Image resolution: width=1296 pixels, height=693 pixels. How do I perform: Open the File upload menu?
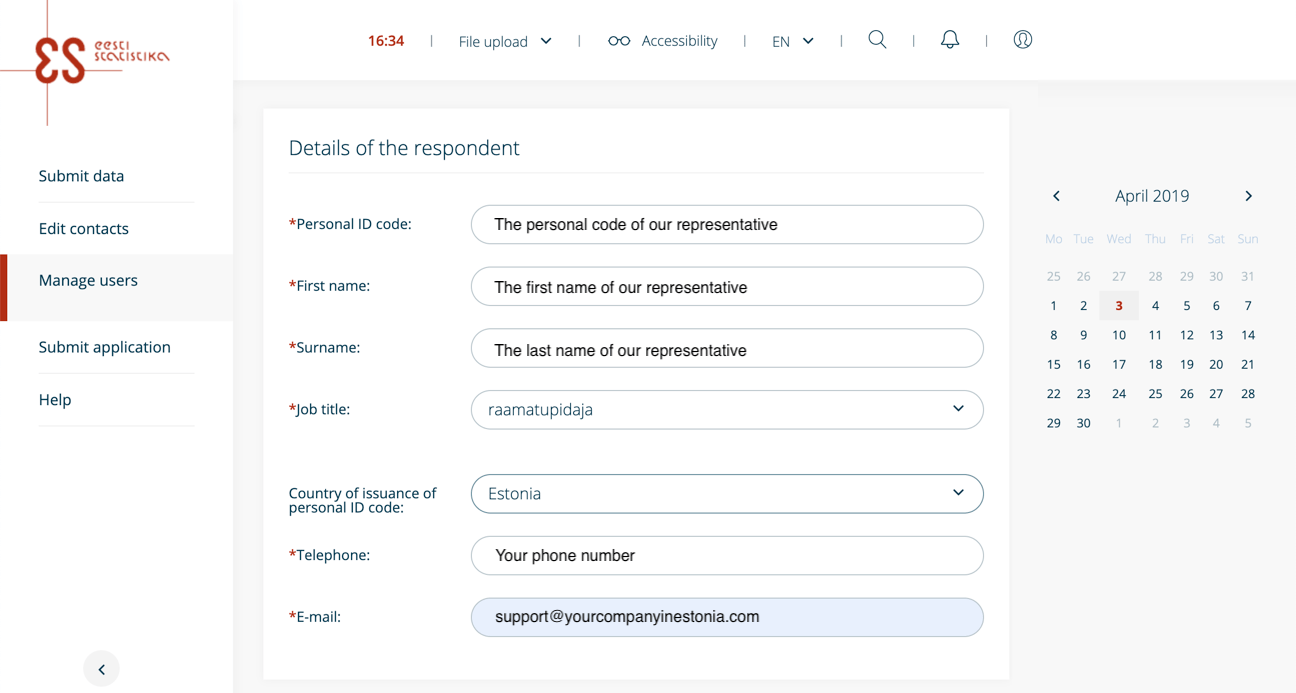coord(504,41)
